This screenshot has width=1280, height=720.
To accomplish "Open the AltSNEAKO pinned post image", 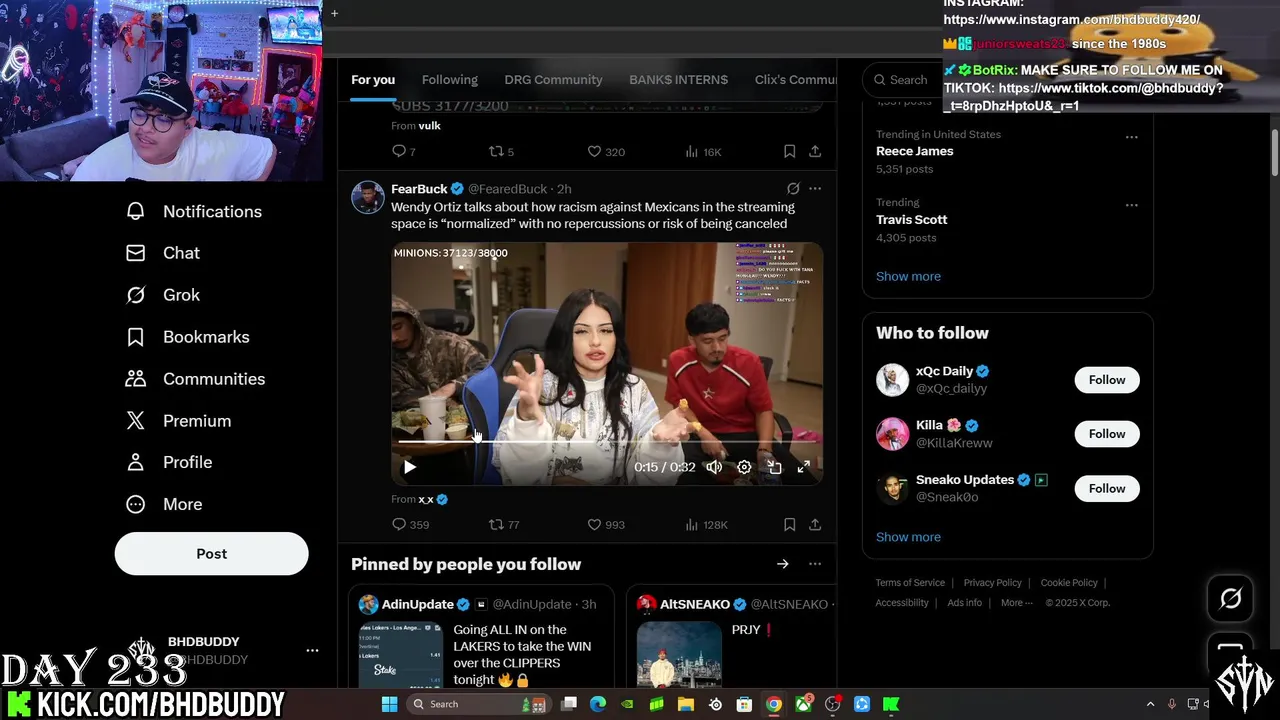I will [x=679, y=655].
